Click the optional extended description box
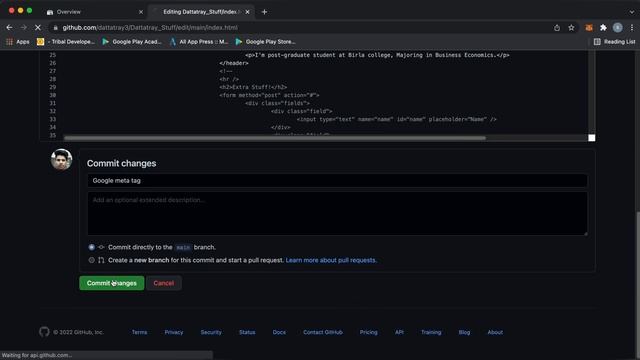This screenshot has height=360, width=640. 337,213
